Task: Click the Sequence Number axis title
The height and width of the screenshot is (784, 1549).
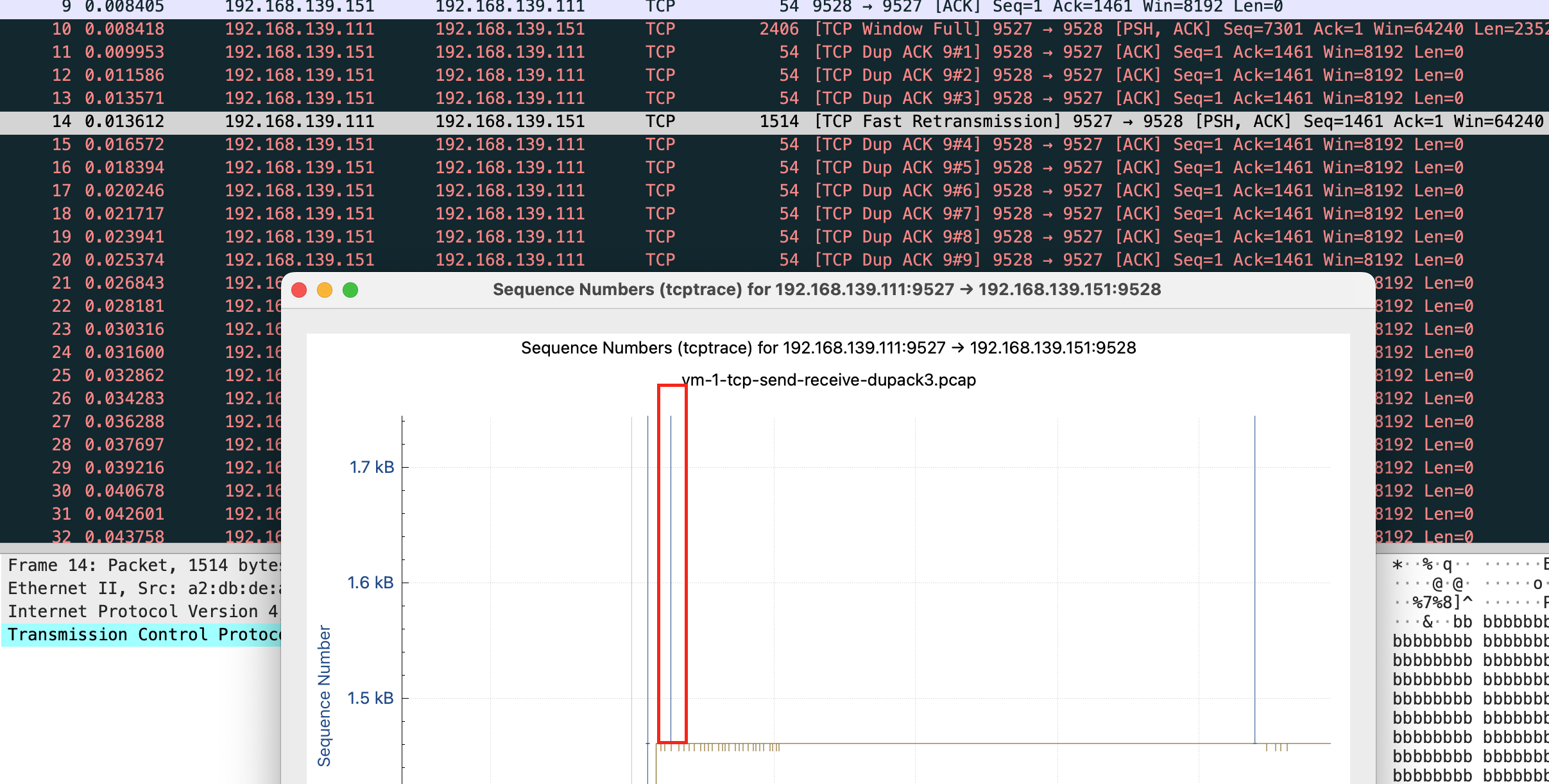Action: click(x=324, y=696)
